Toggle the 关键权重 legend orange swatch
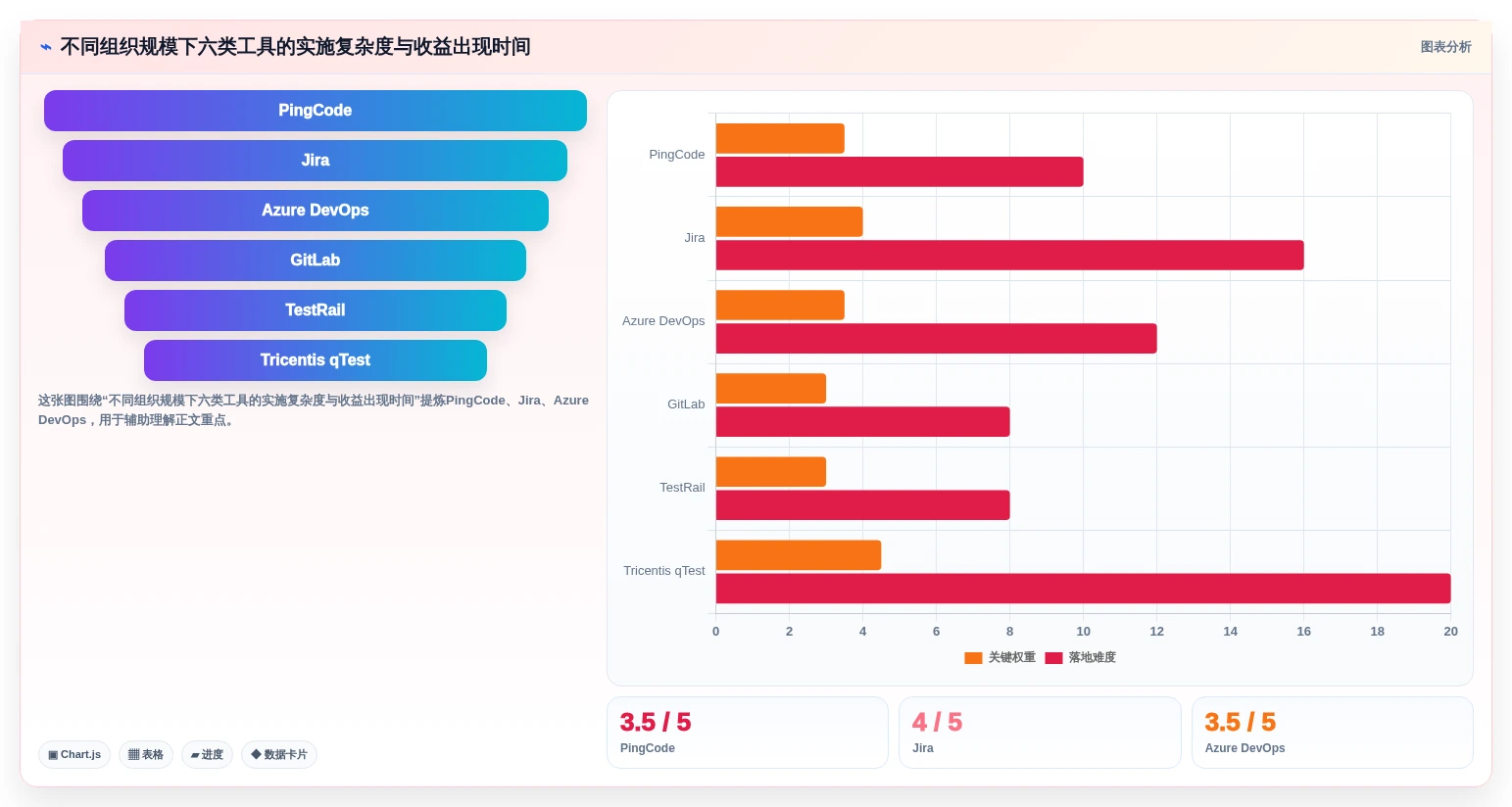Image resolution: width=1512 pixels, height=807 pixels. (x=973, y=658)
